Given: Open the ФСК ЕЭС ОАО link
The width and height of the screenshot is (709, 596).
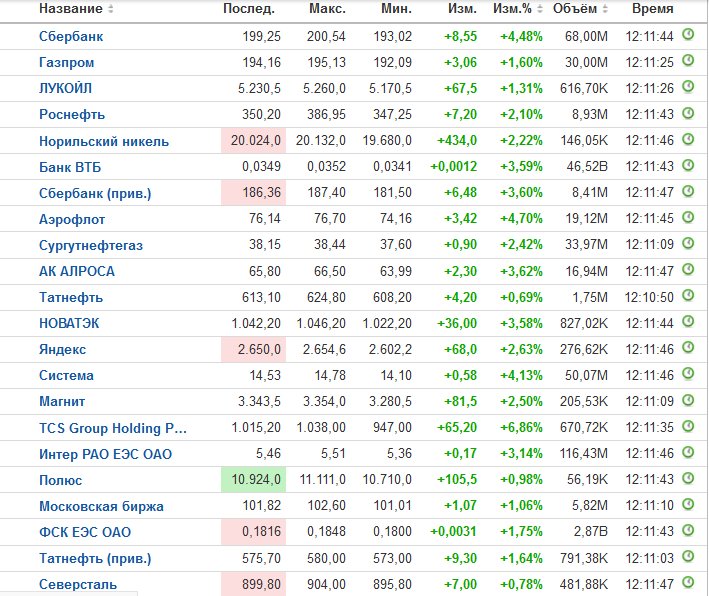Looking at the screenshot, I should [85, 532].
